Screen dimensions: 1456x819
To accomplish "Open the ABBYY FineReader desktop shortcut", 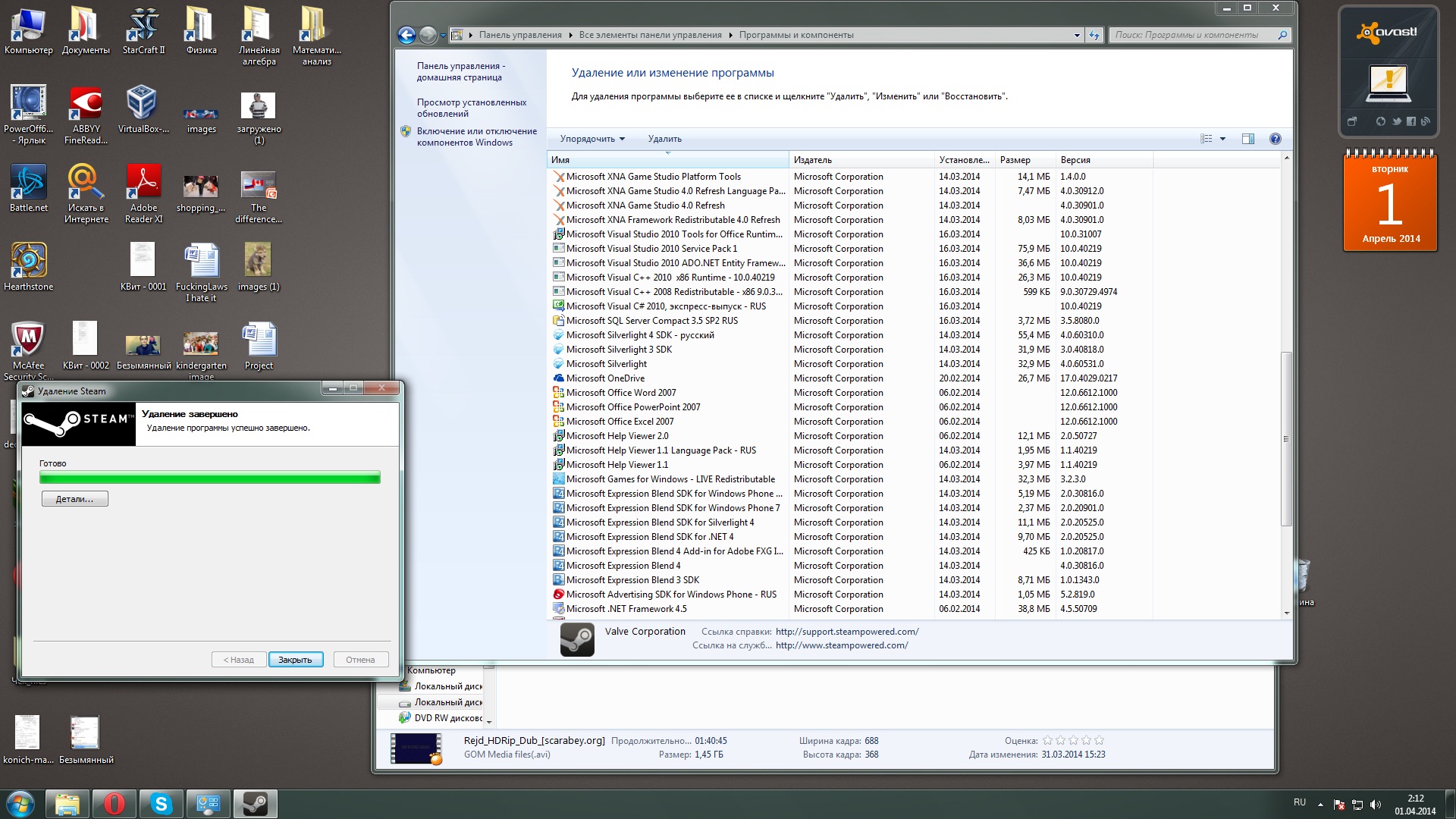I will [x=86, y=115].
